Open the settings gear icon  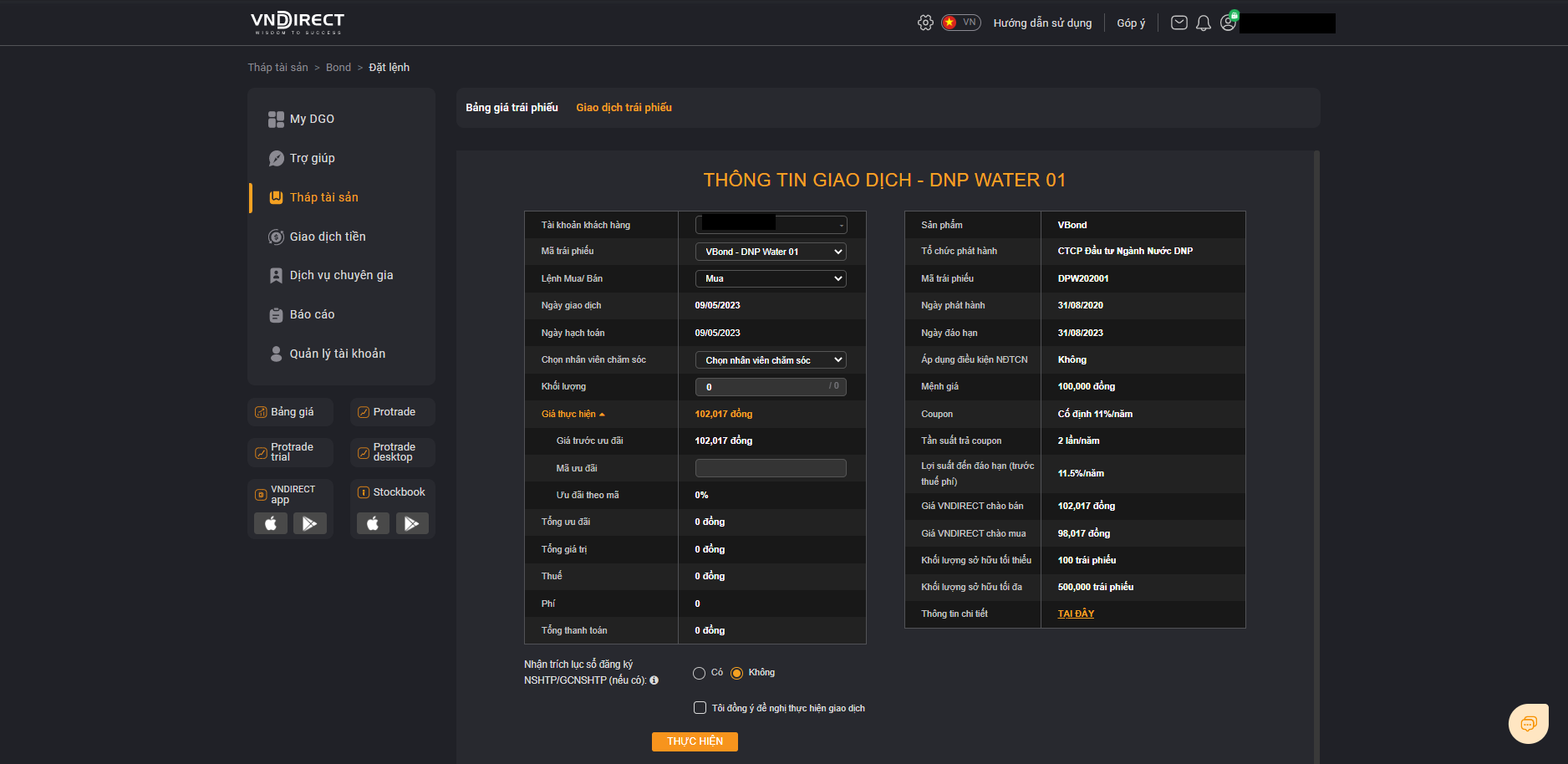coord(925,23)
